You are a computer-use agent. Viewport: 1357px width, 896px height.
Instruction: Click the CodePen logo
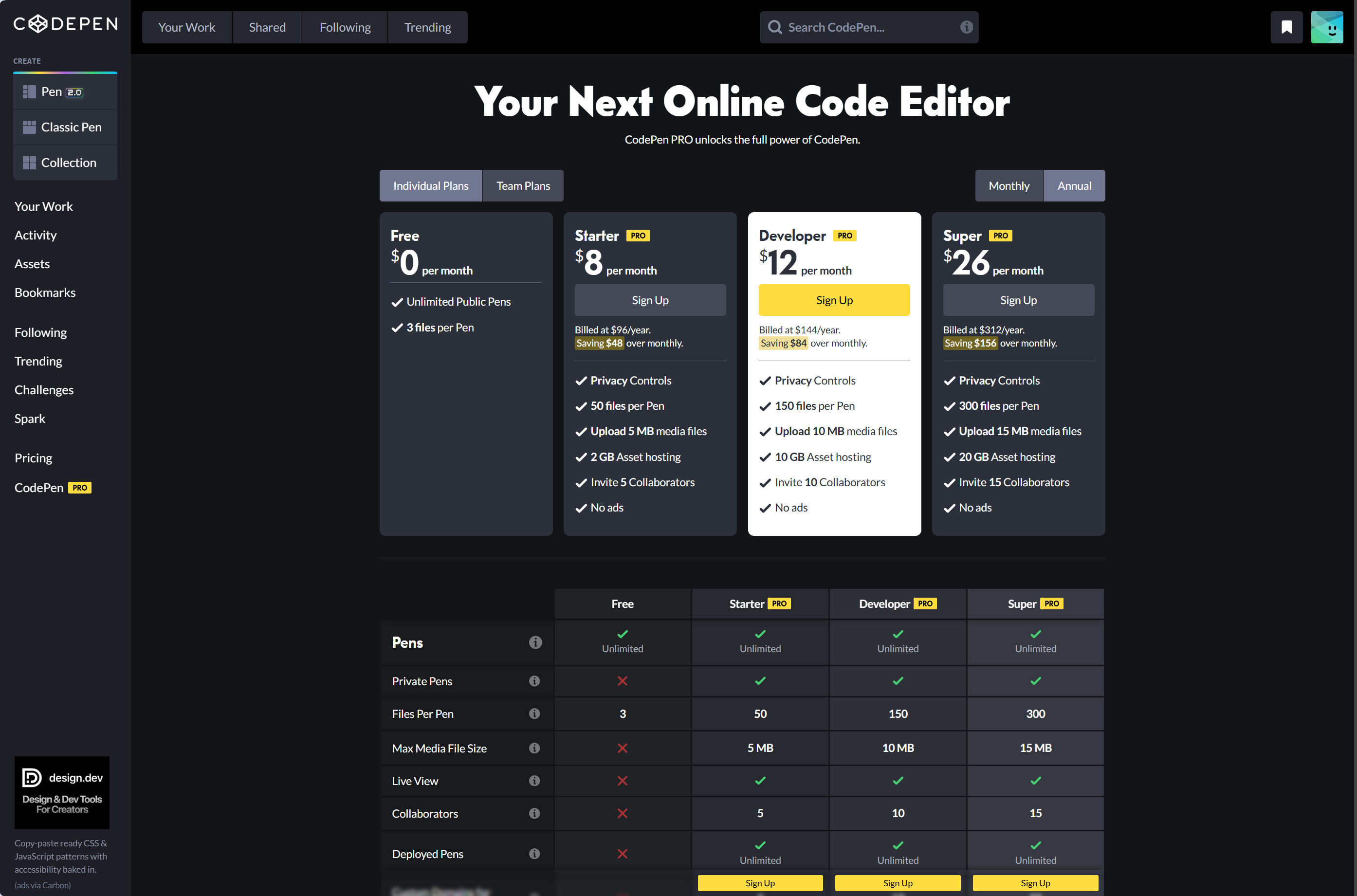(65, 24)
